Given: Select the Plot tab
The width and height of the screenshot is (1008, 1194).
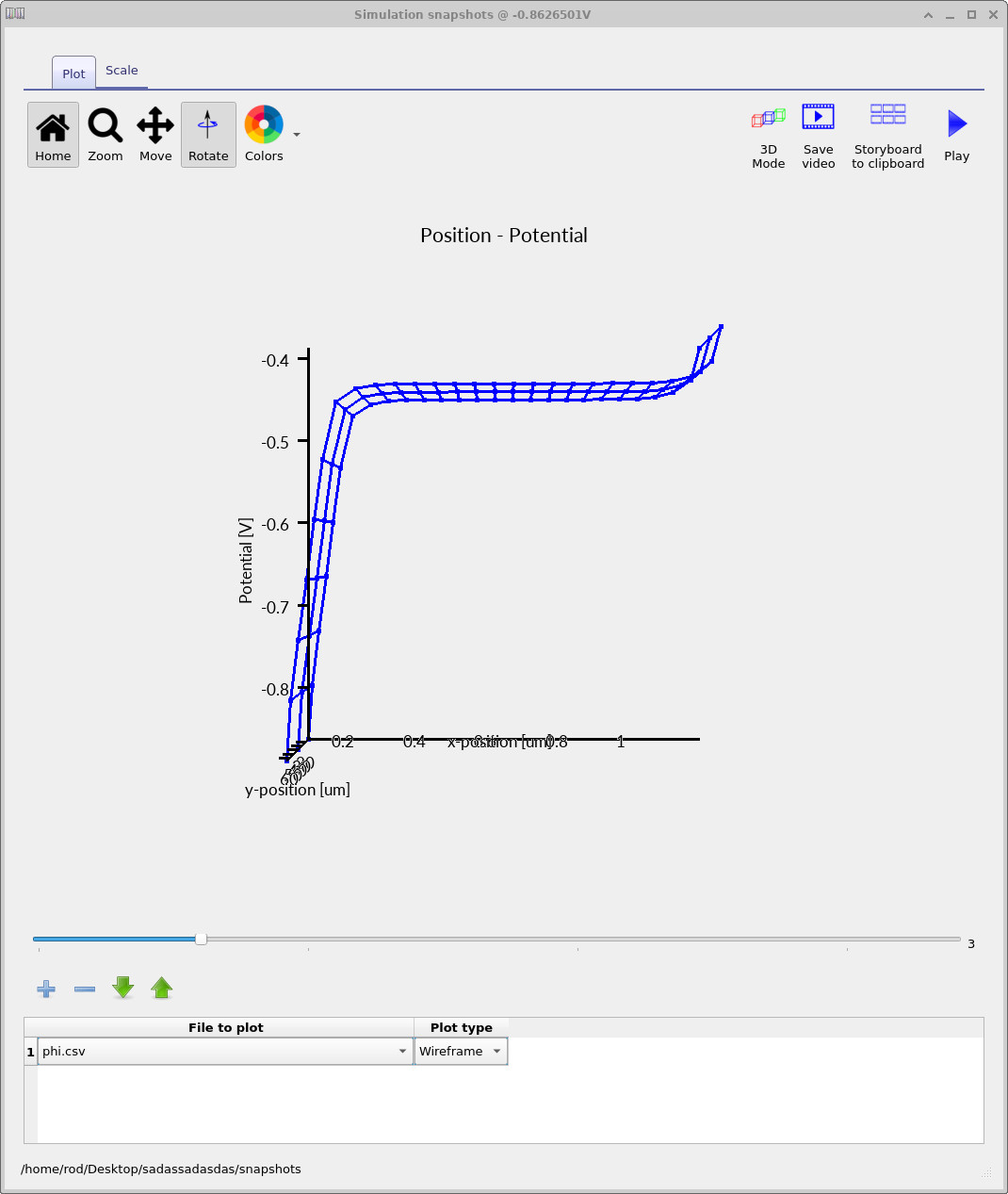Looking at the screenshot, I should 73,73.
